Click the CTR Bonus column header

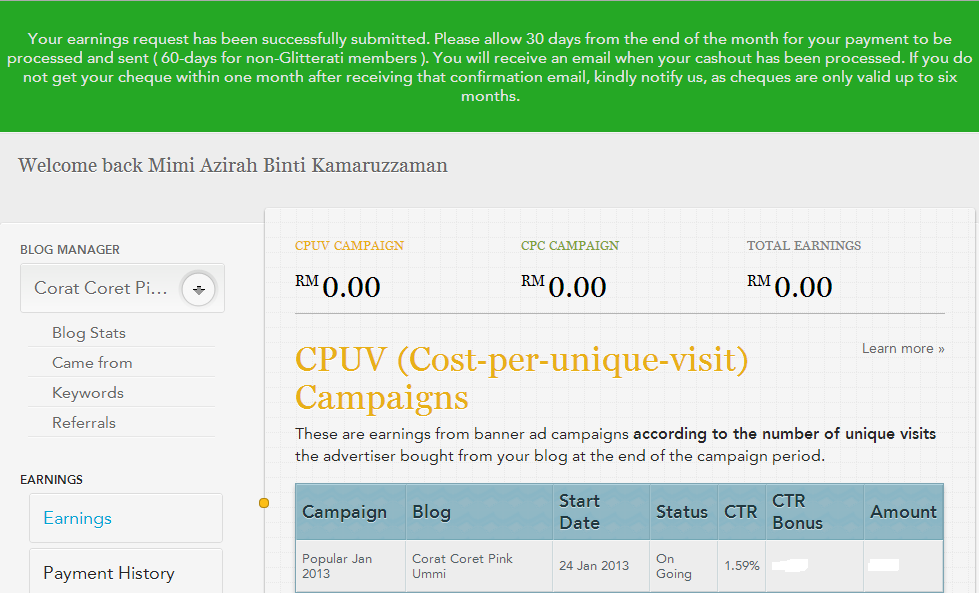click(x=797, y=512)
